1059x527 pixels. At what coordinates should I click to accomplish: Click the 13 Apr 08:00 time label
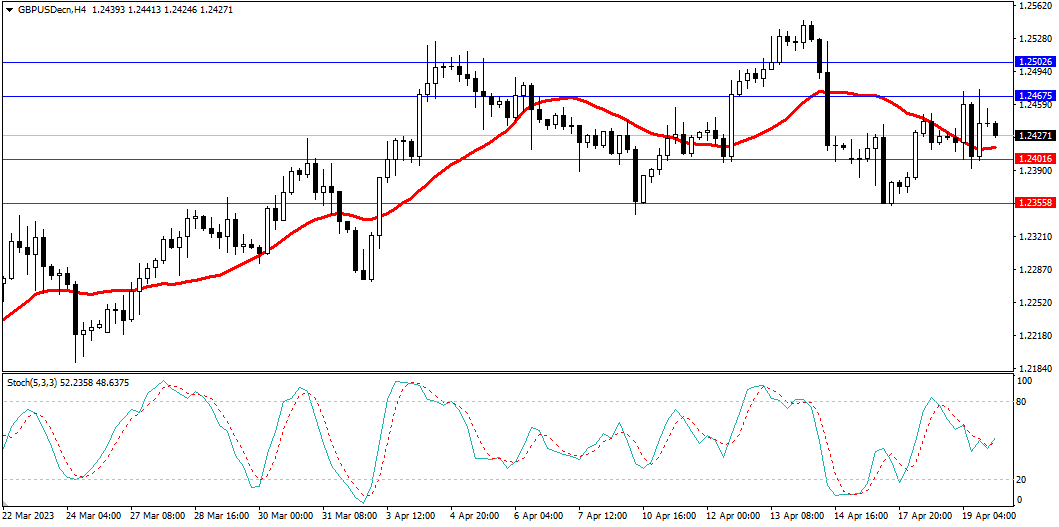(x=797, y=515)
